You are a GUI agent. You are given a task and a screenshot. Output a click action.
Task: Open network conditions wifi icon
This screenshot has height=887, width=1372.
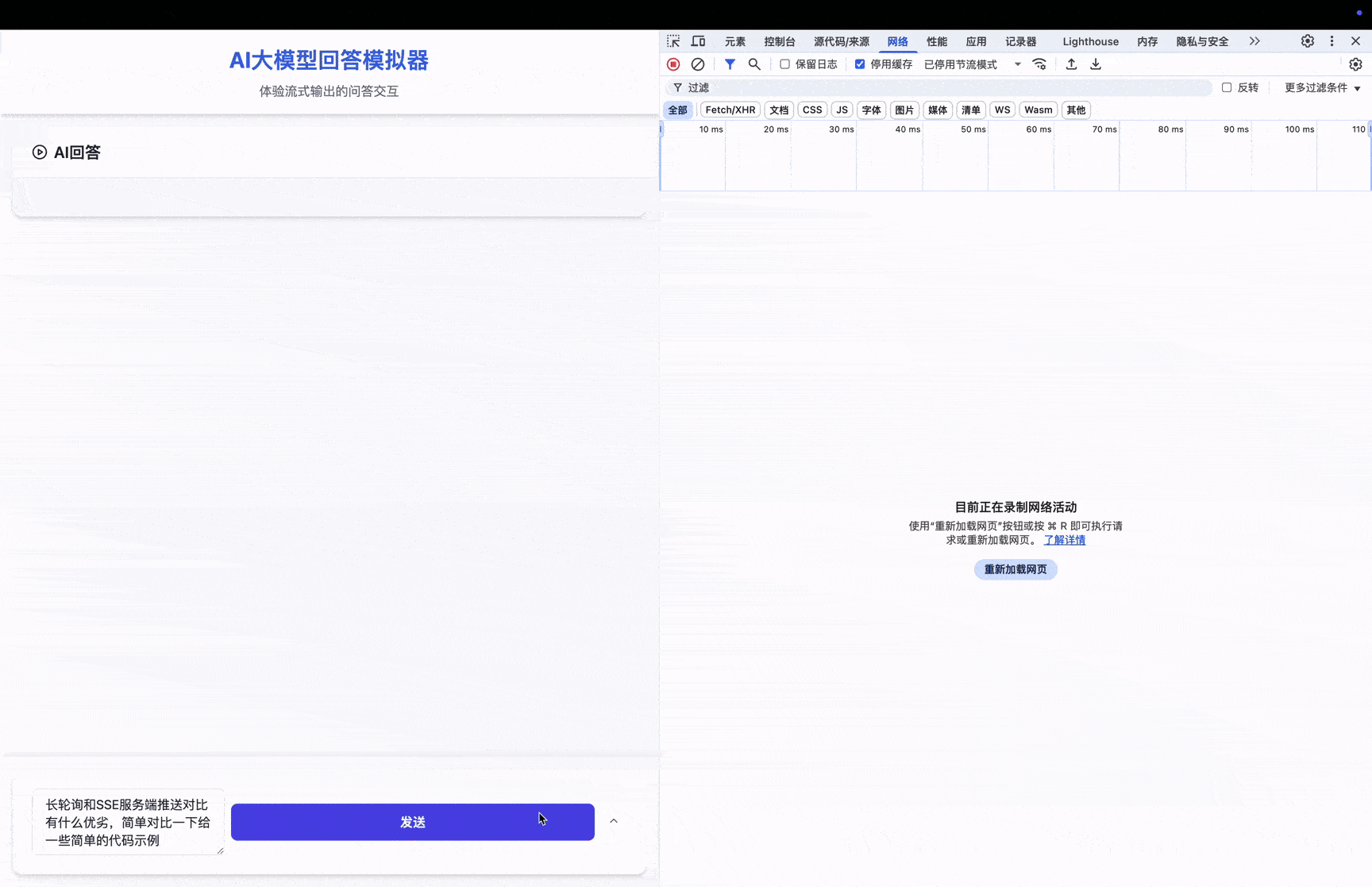pyautogui.click(x=1039, y=64)
